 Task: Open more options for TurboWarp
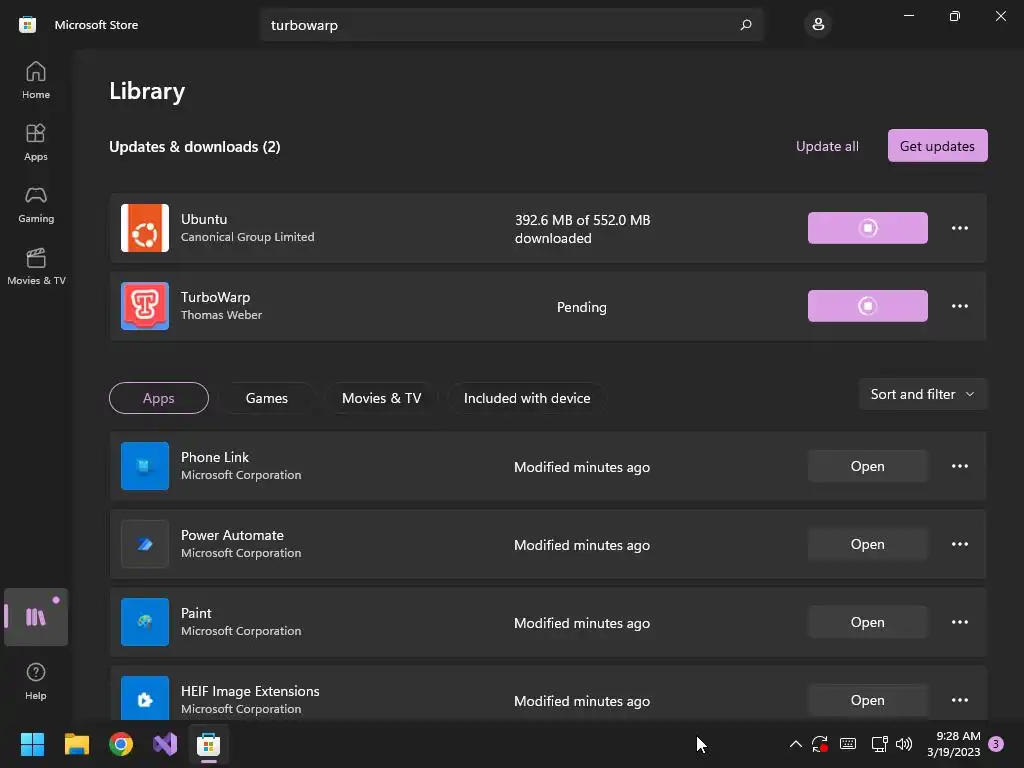click(959, 306)
